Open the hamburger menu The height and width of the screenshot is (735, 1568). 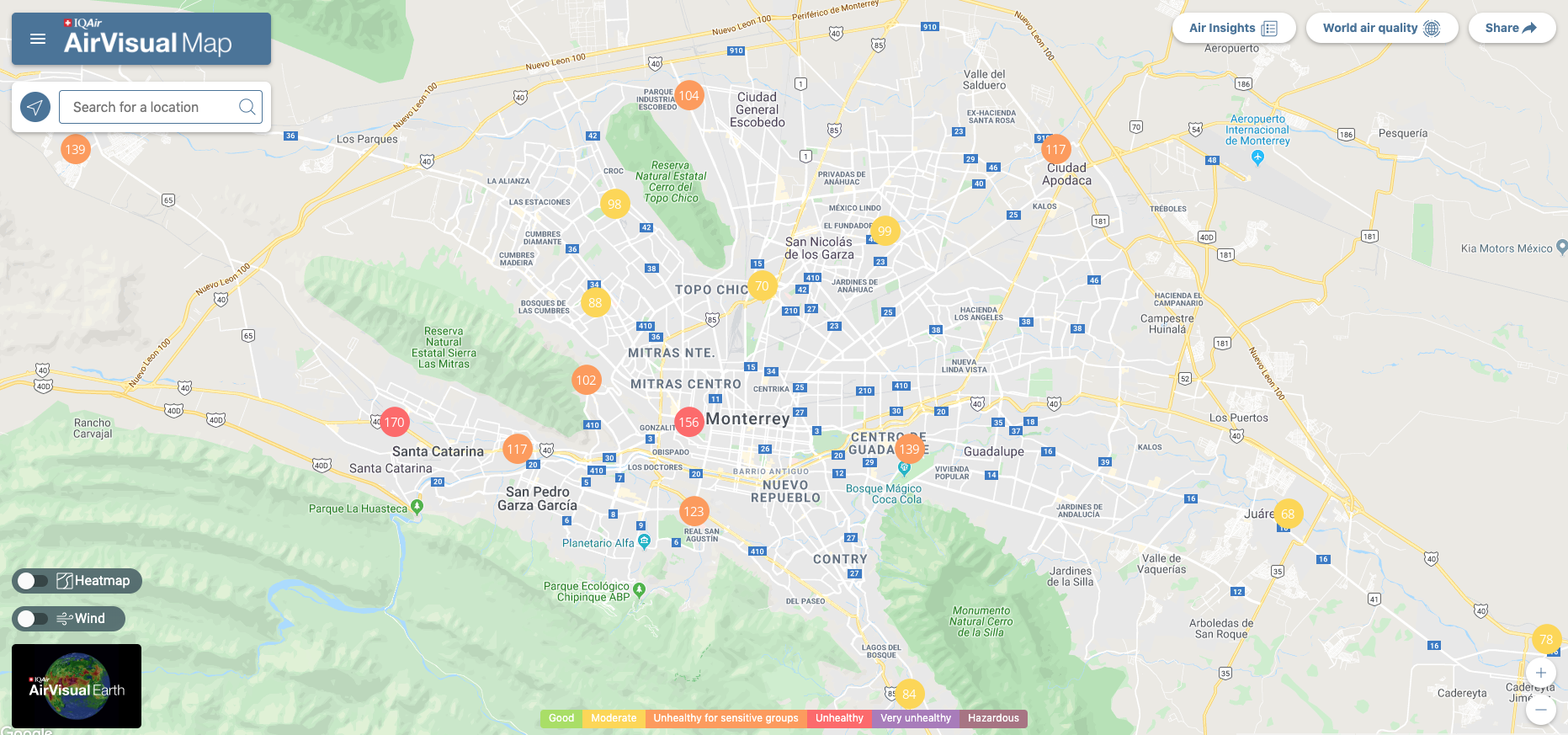pyautogui.click(x=38, y=39)
